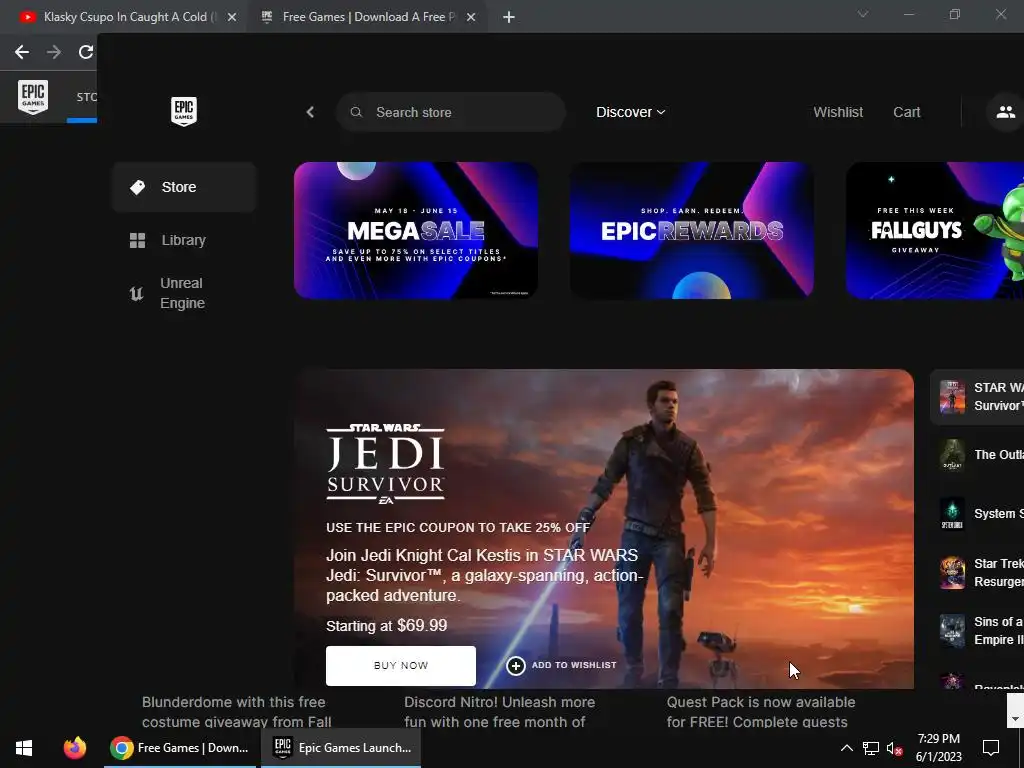The width and height of the screenshot is (1024, 768).
Task: Switch to the Klasky Csupo YouTube tab
Action: tap(125, 17)
